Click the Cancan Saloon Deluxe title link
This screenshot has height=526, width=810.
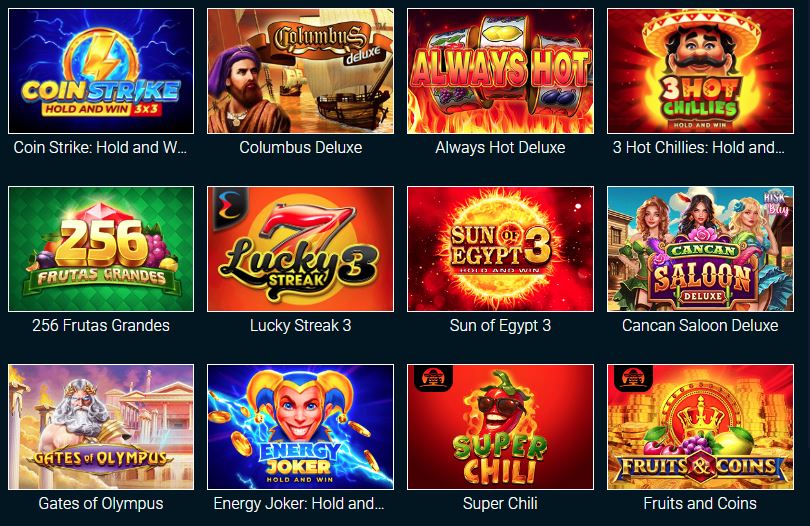pos(700,326)
